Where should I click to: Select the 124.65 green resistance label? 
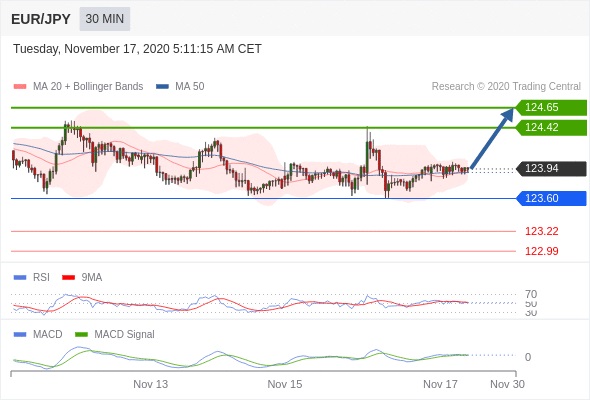click(x=551, y=108)
